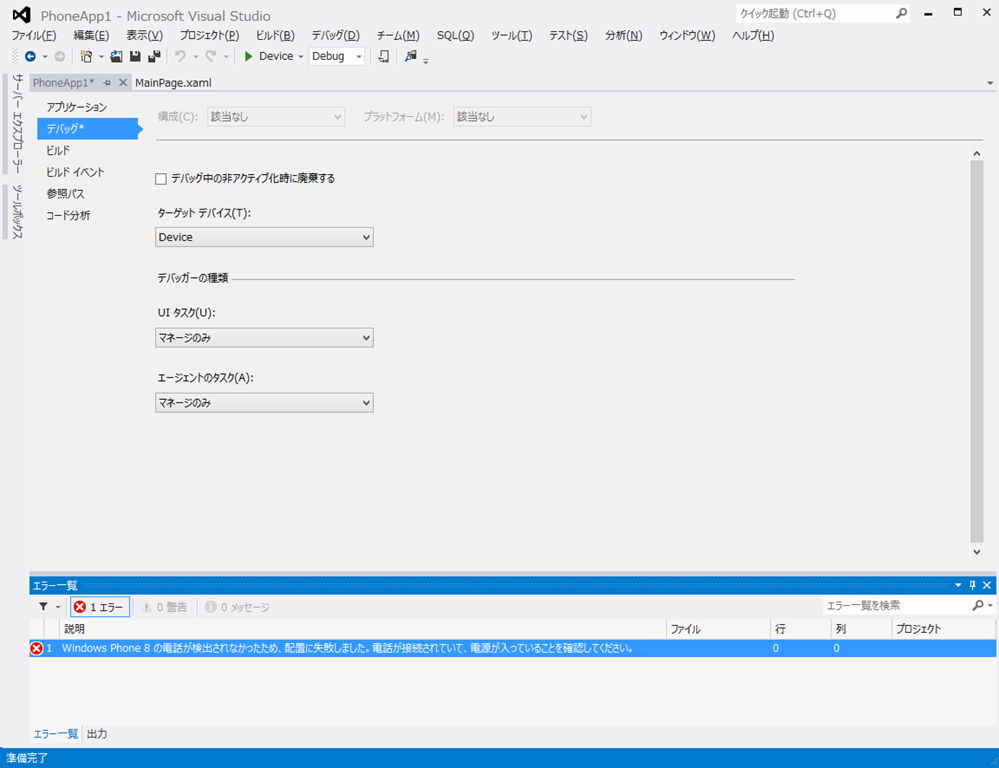Click the search magnifier in error list
Image resolution: width=999 pixels, height=768 pixels.
(978, 605)
